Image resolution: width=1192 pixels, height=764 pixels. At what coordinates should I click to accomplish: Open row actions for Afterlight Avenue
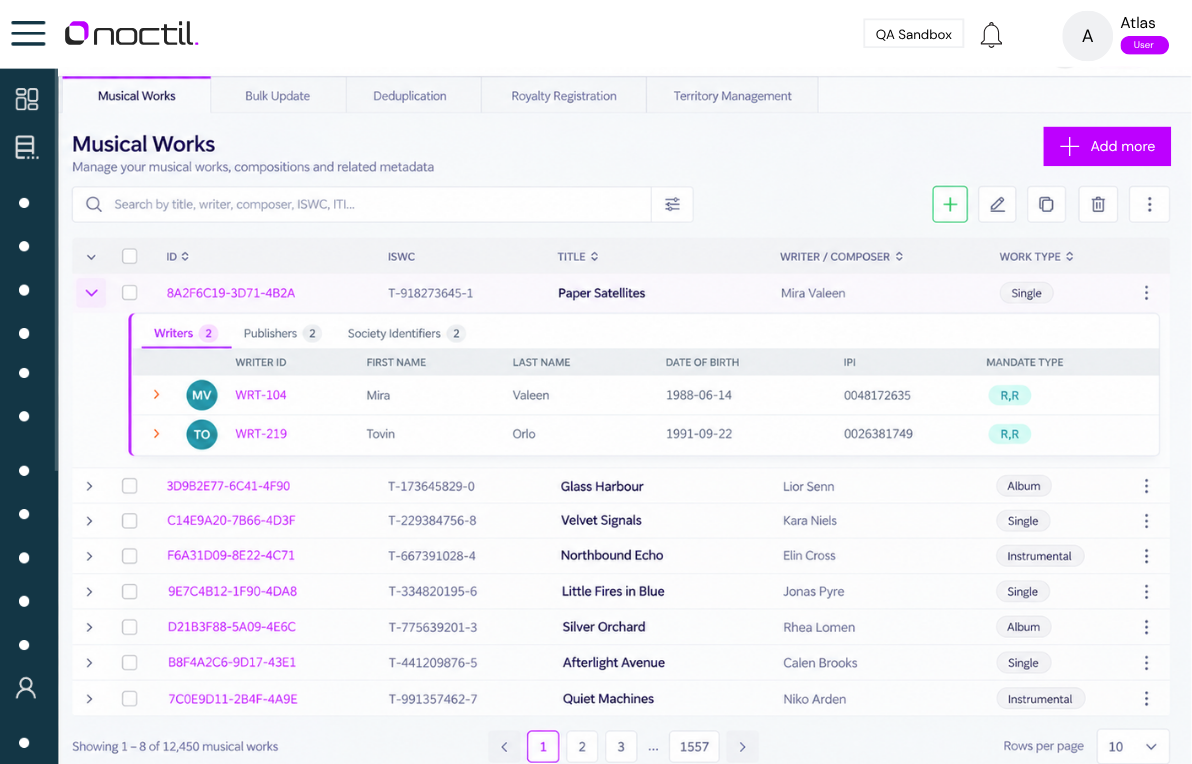1146,663
